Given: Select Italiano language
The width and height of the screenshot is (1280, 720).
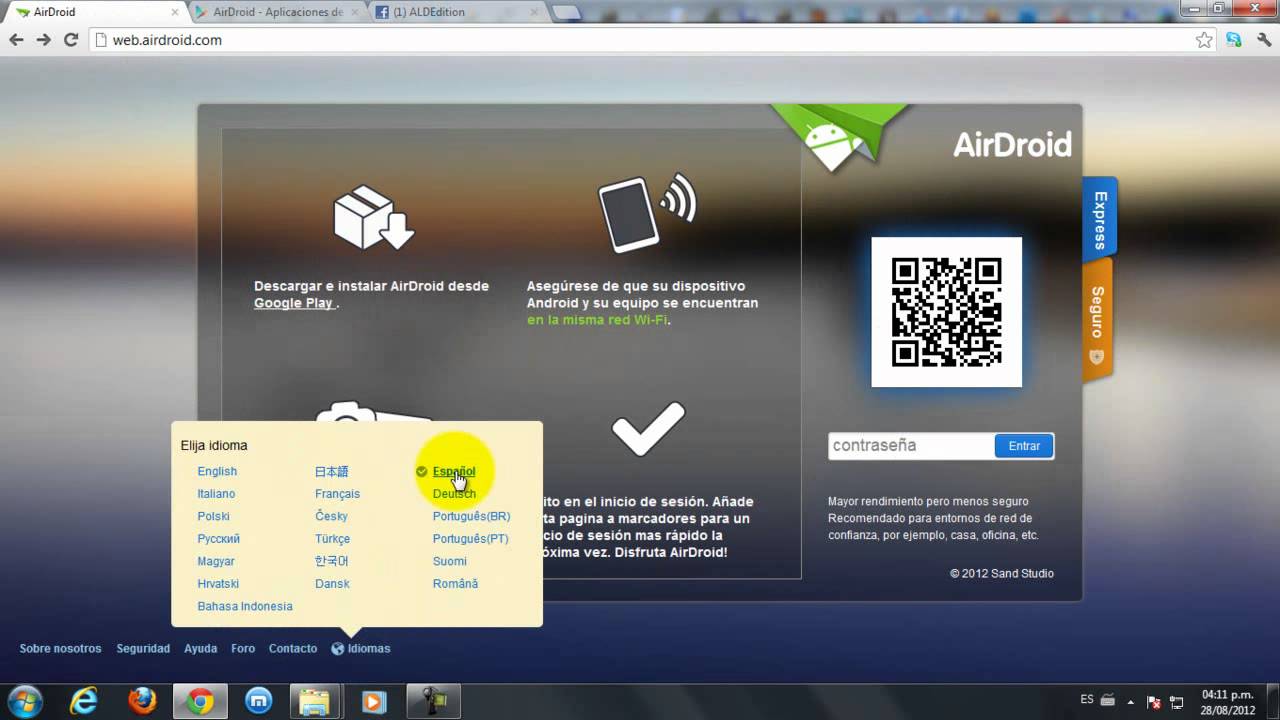Looking at the screenshot, I should pyautogui.click(x=216, y=494).
